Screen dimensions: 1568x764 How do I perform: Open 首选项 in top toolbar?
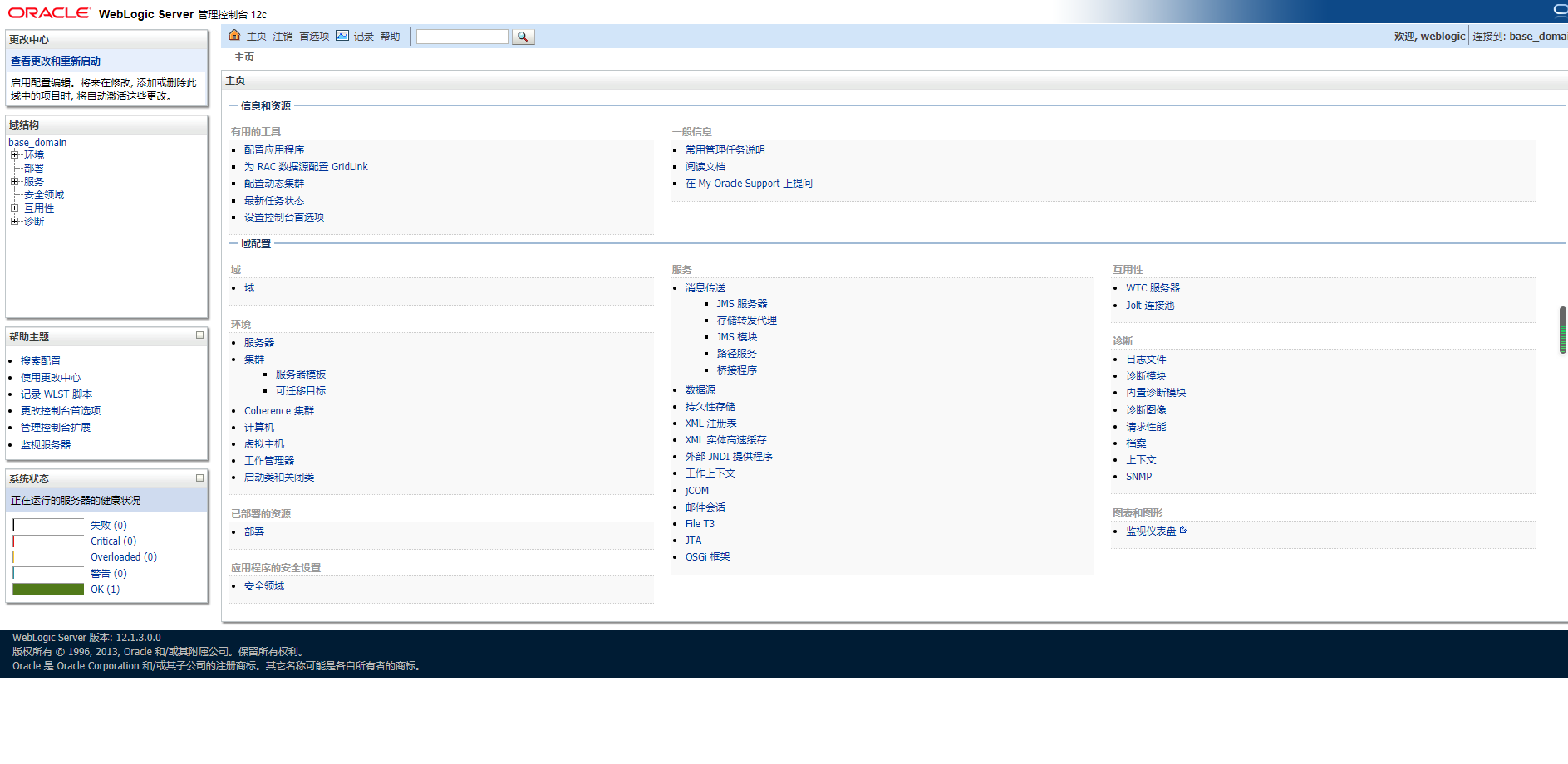(314, 37)
